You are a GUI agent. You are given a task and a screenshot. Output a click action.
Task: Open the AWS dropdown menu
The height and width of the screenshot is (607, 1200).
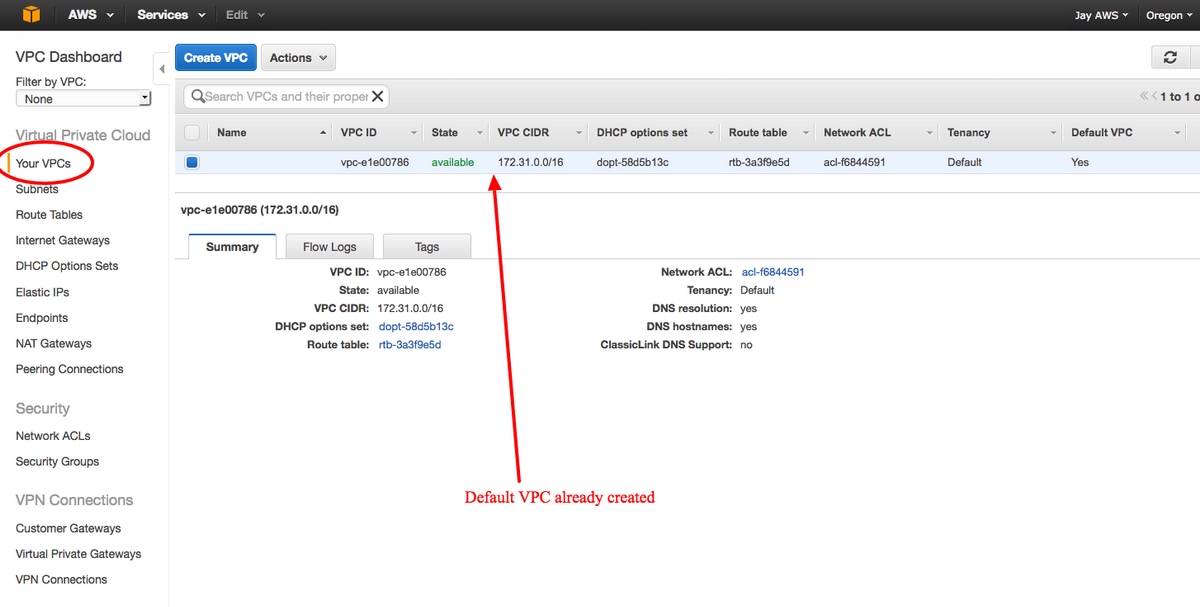coord(91,15)
